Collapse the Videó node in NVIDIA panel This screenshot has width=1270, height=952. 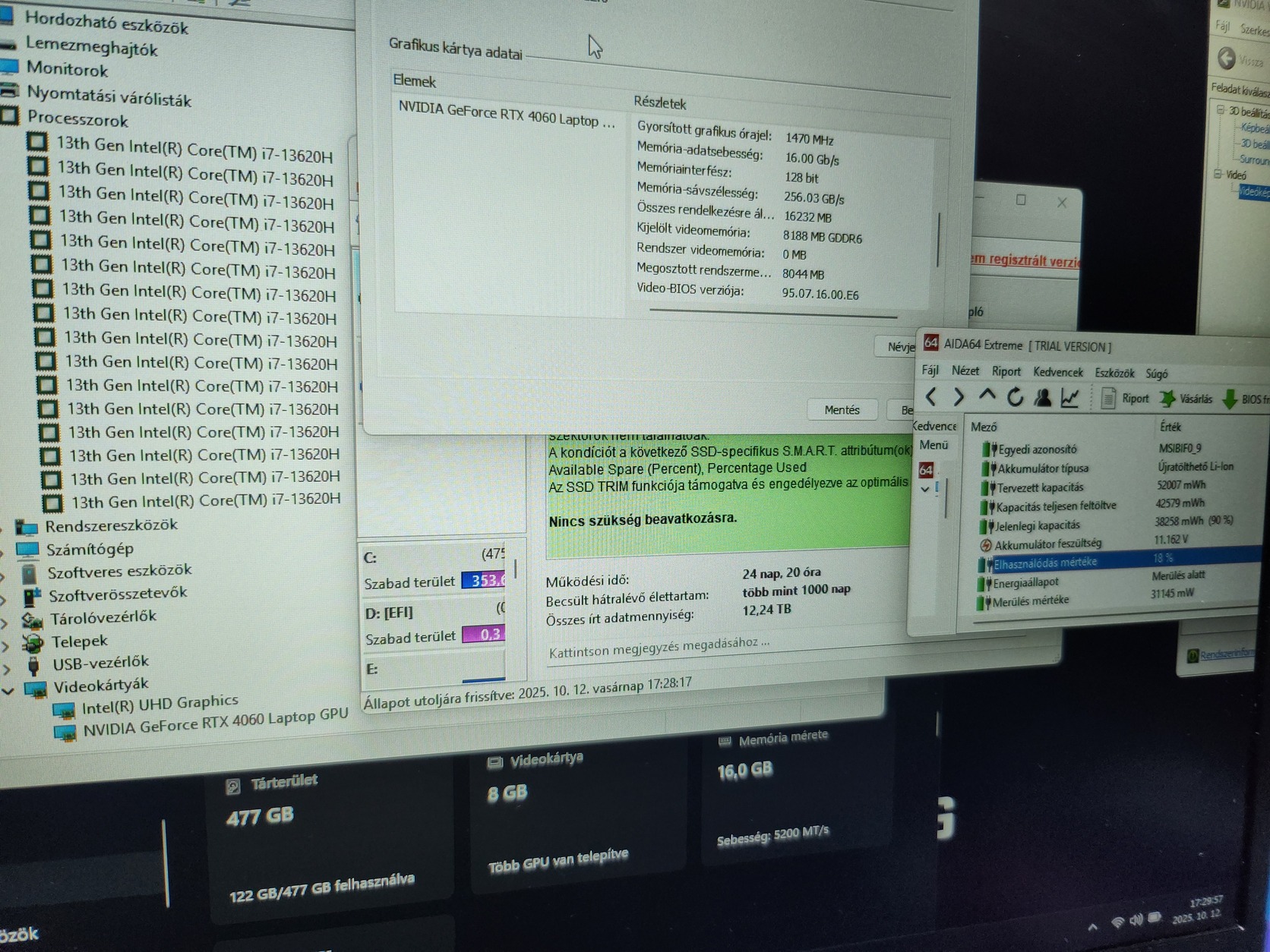point(1218,174)
